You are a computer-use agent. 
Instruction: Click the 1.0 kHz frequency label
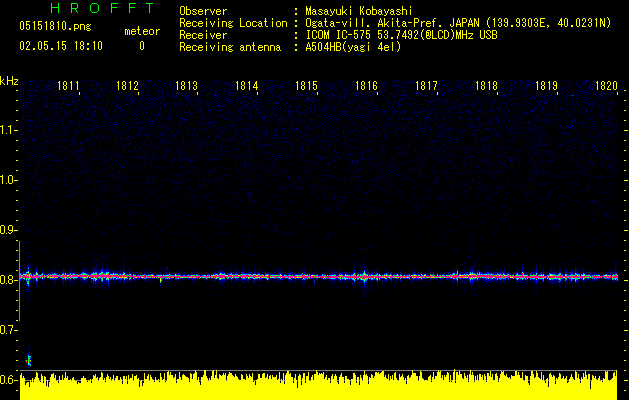tap(8, 180)
